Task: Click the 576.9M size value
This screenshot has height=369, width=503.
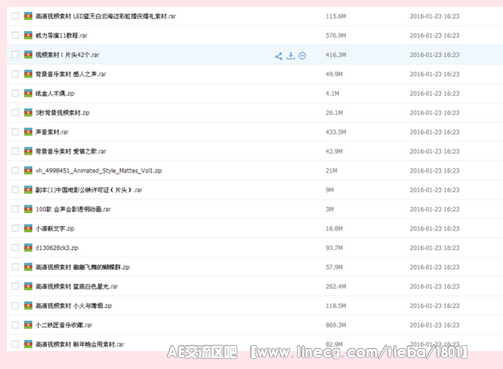Action: click(x=336, y=36)
